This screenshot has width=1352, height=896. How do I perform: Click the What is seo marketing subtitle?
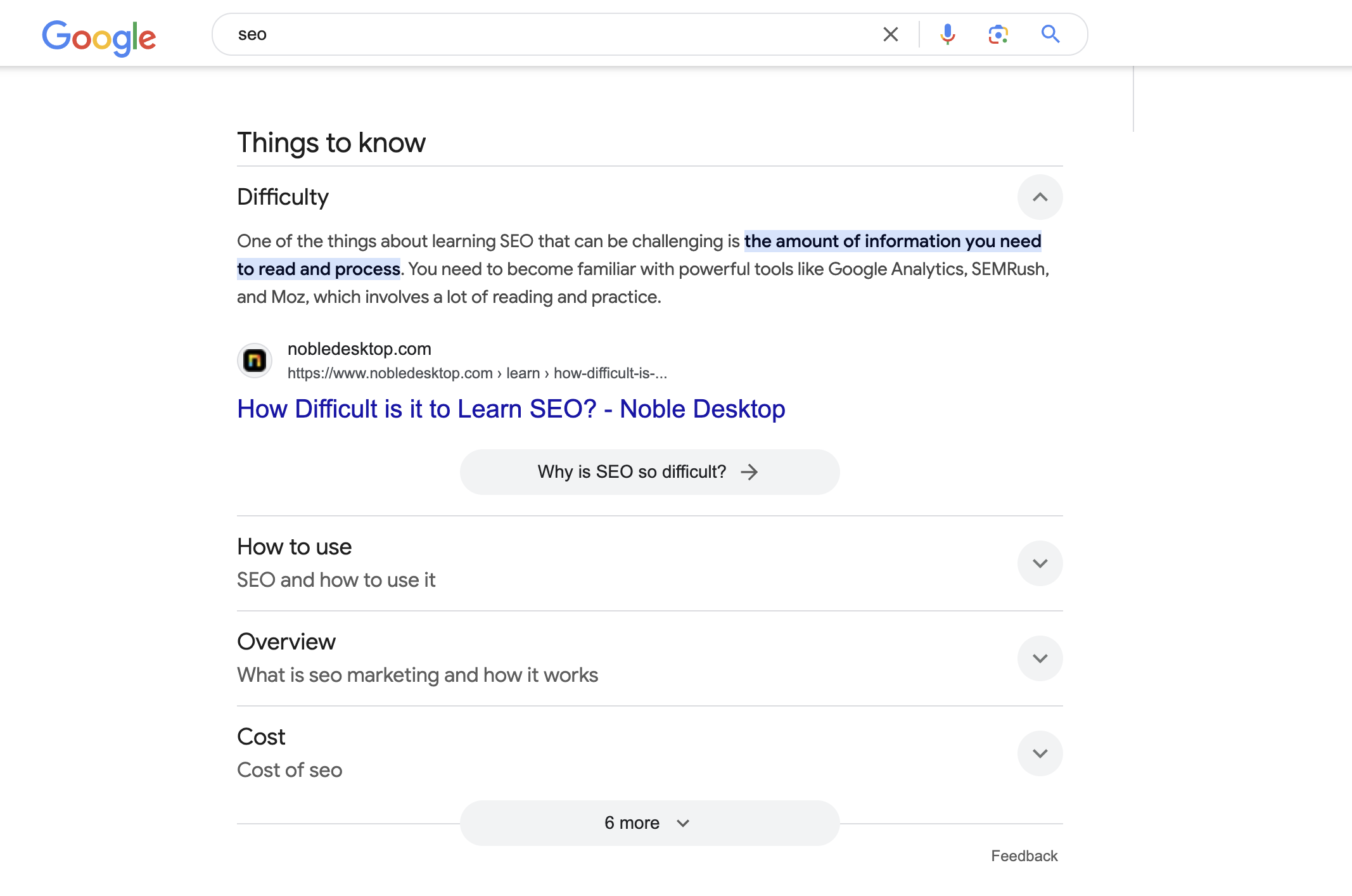tap(418, 675)
